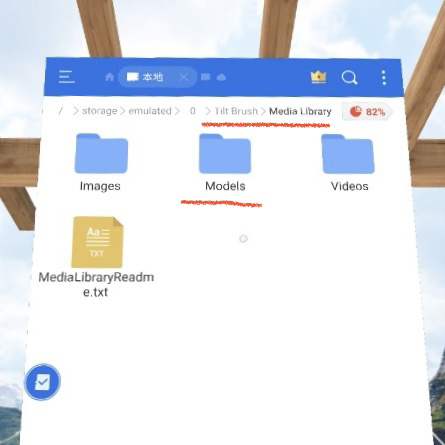Open the cloud storage tab icon
The height and width of the screenshot is (445, 445).
coord(221,78)
